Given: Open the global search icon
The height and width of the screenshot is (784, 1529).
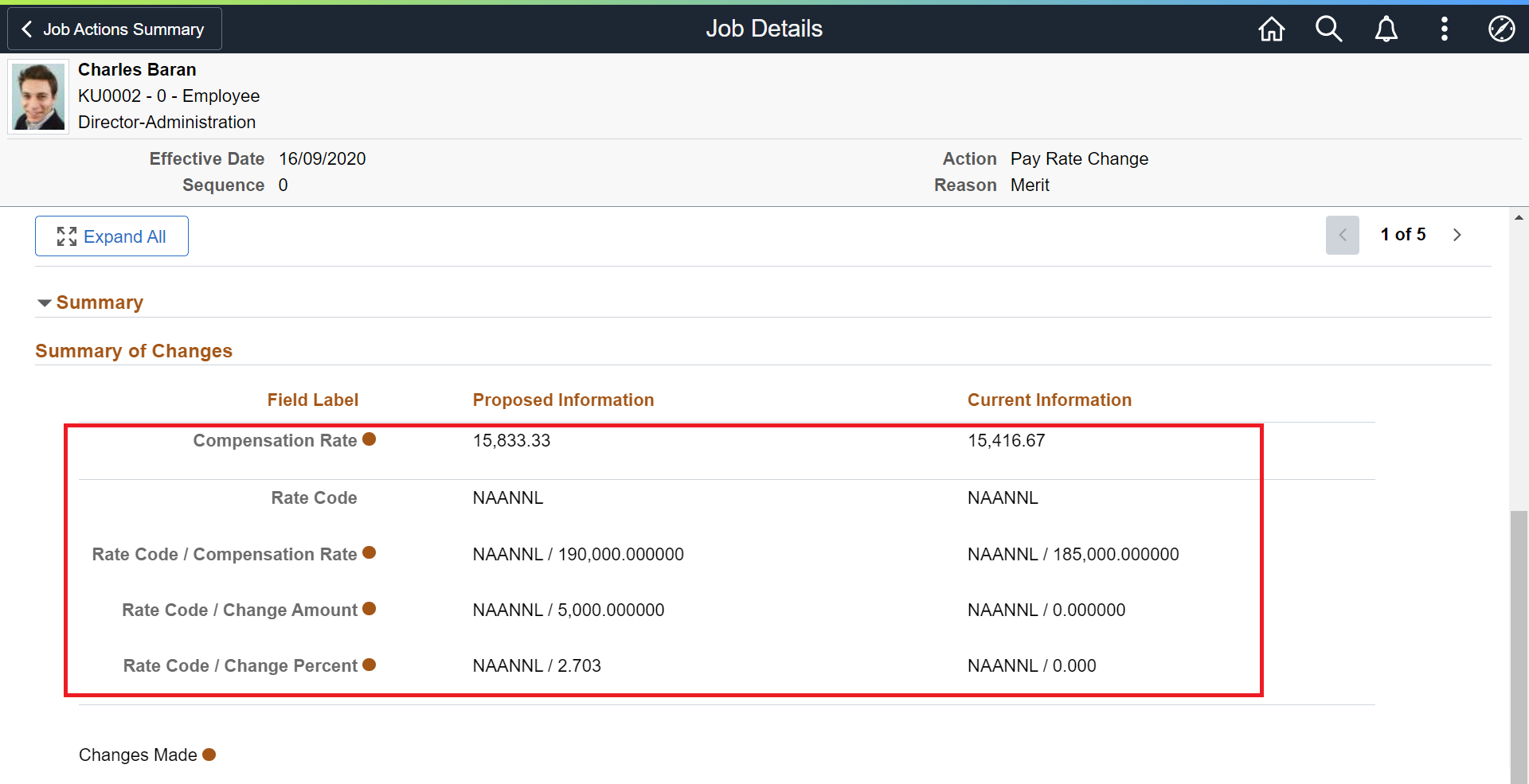Looking at the screenshot, I should click(1328, 29).
